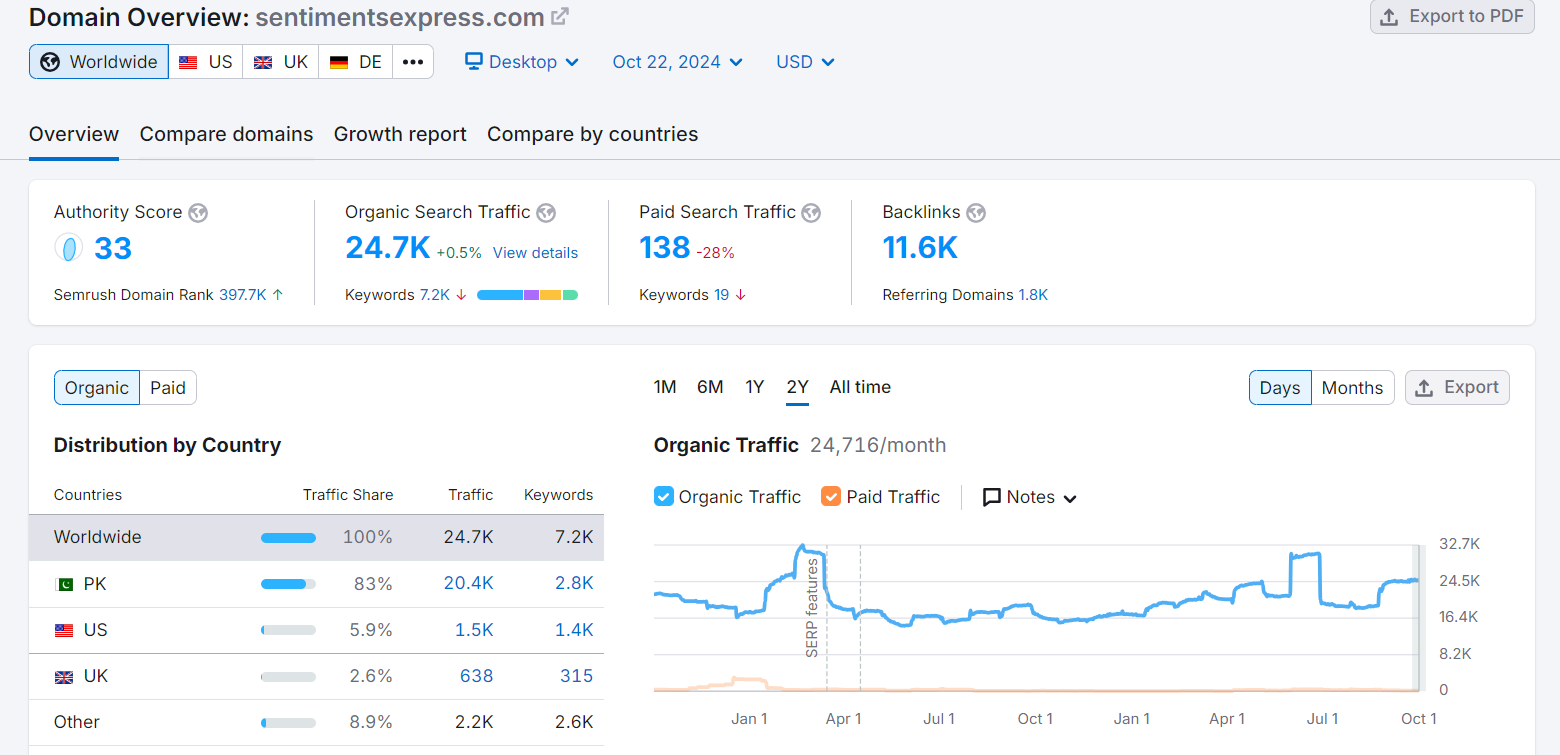Image resolution: width=1560 pixels, height=755 pixels.
Task: Switch to Compare by countries tab
Action: coord(592,134)
